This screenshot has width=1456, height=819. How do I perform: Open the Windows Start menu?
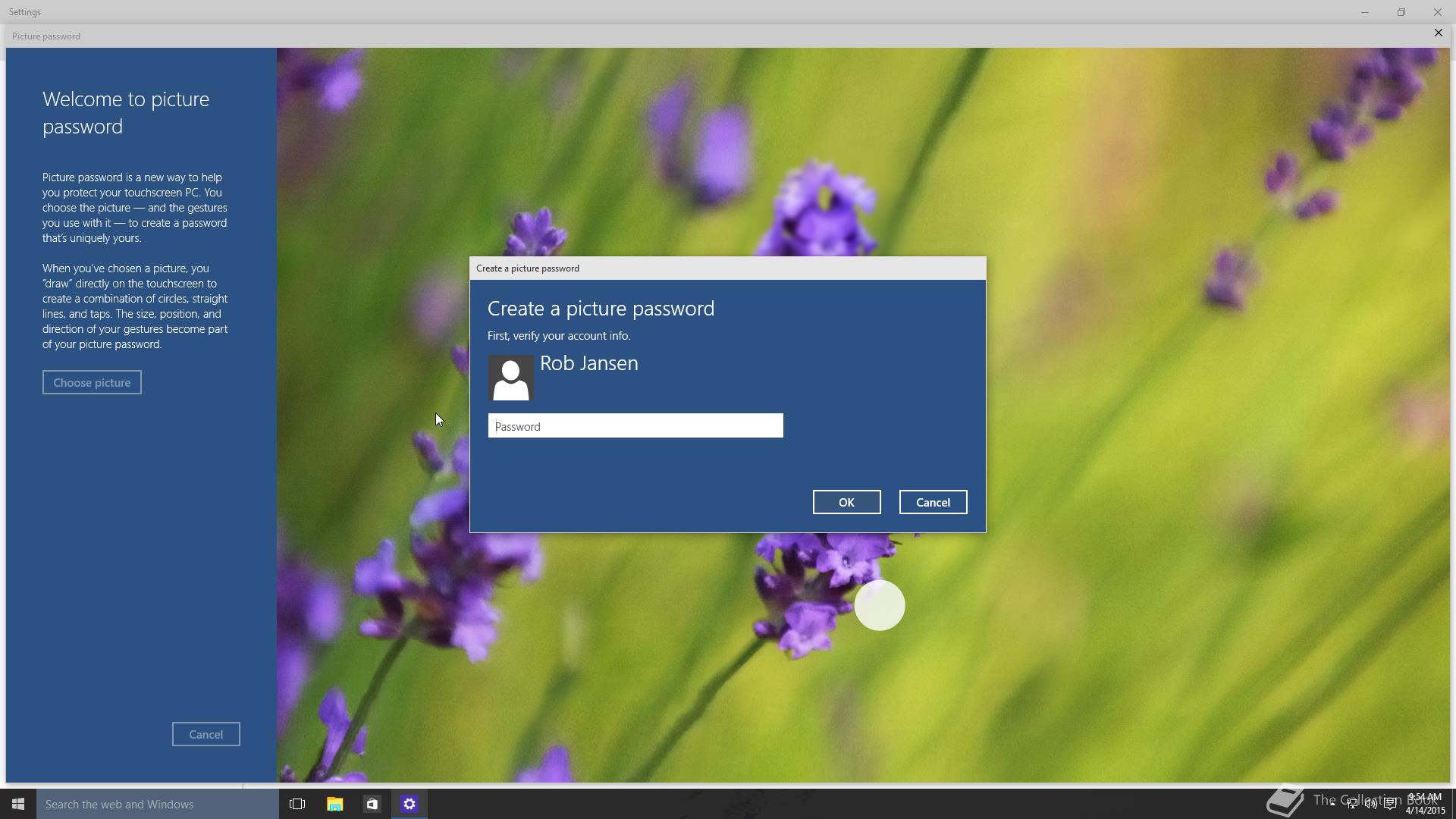click(18, 804)
